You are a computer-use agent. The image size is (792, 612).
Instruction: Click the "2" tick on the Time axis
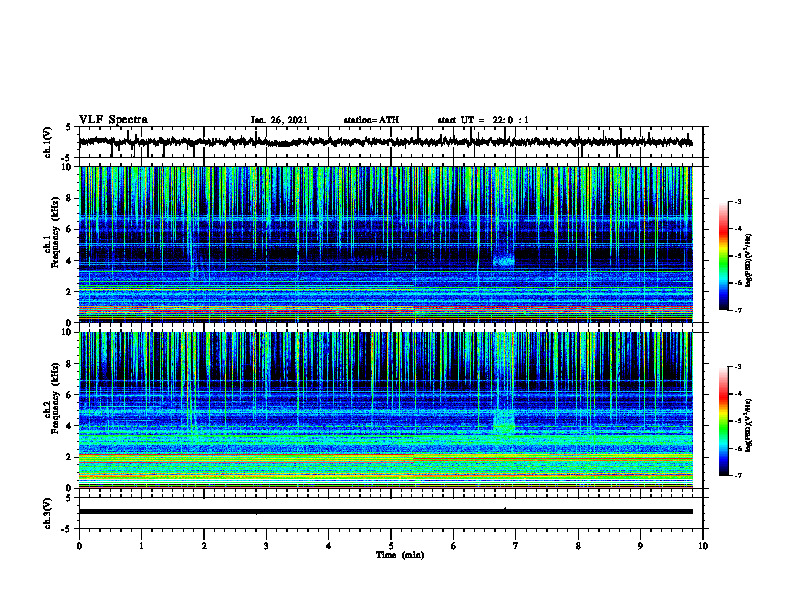coord(204,546)
